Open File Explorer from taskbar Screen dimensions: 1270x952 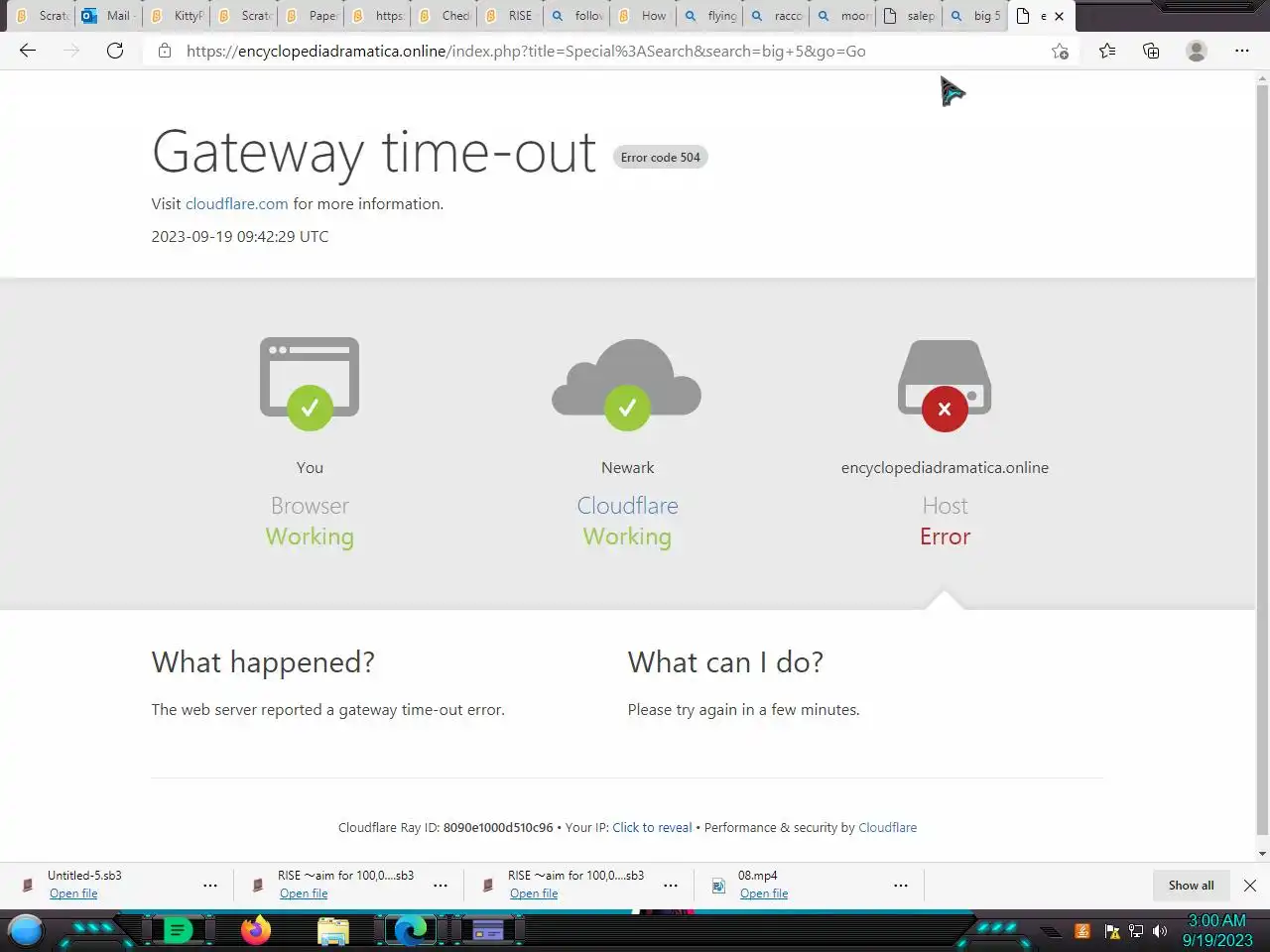tap(333, 931)
